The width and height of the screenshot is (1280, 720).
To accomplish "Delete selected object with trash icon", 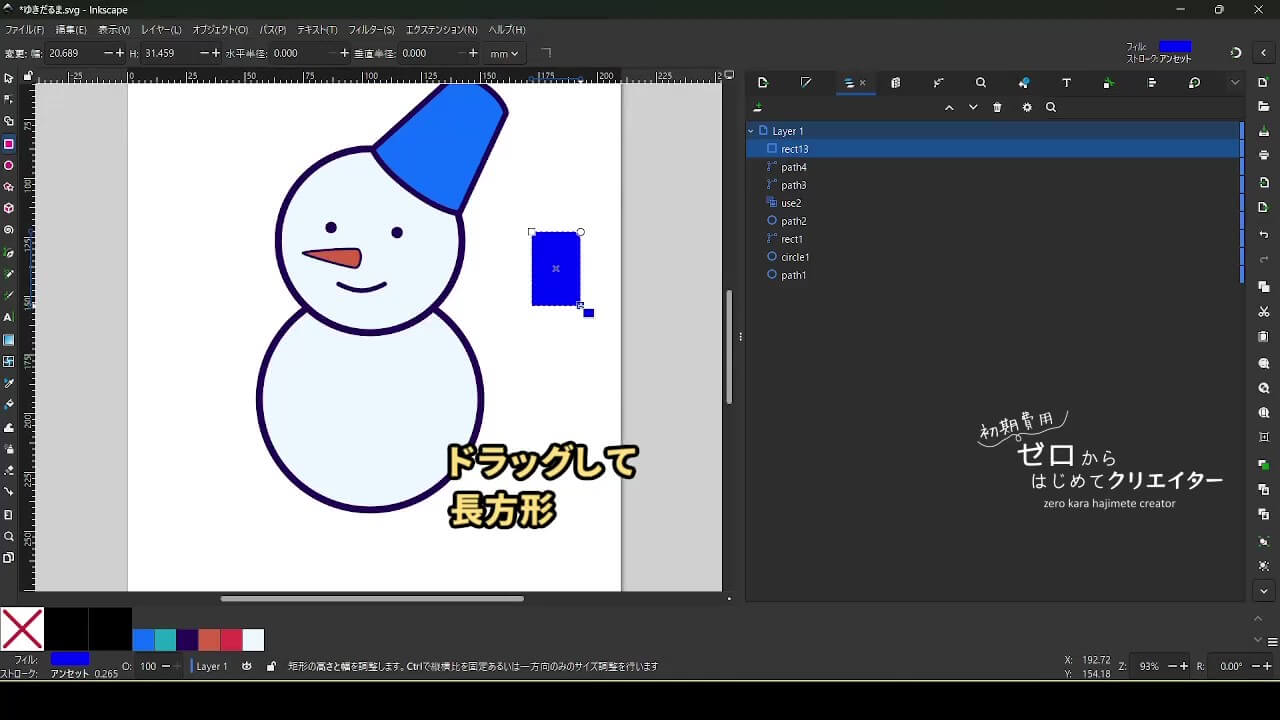I will pyautogui.click(x=997, y=108).
